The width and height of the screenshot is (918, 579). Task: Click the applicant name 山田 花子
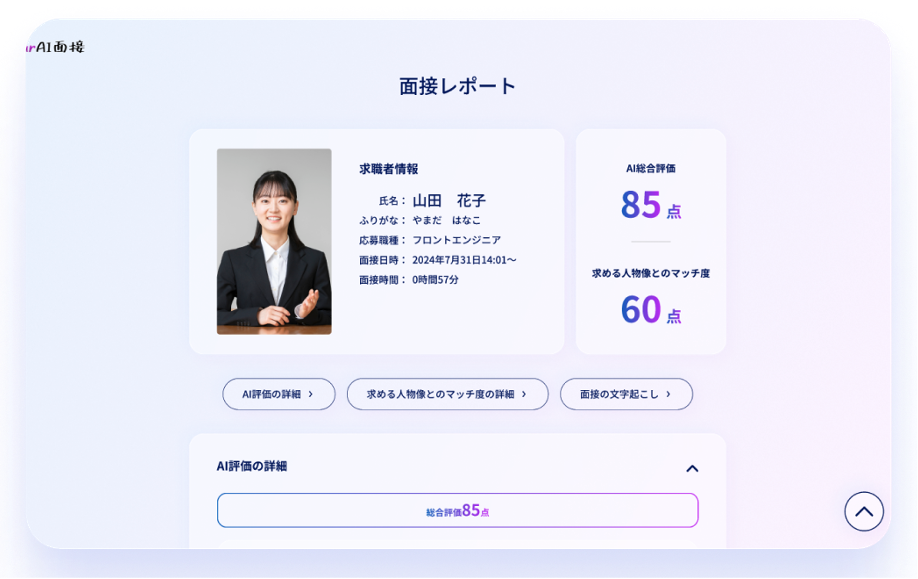pos(449,201)
